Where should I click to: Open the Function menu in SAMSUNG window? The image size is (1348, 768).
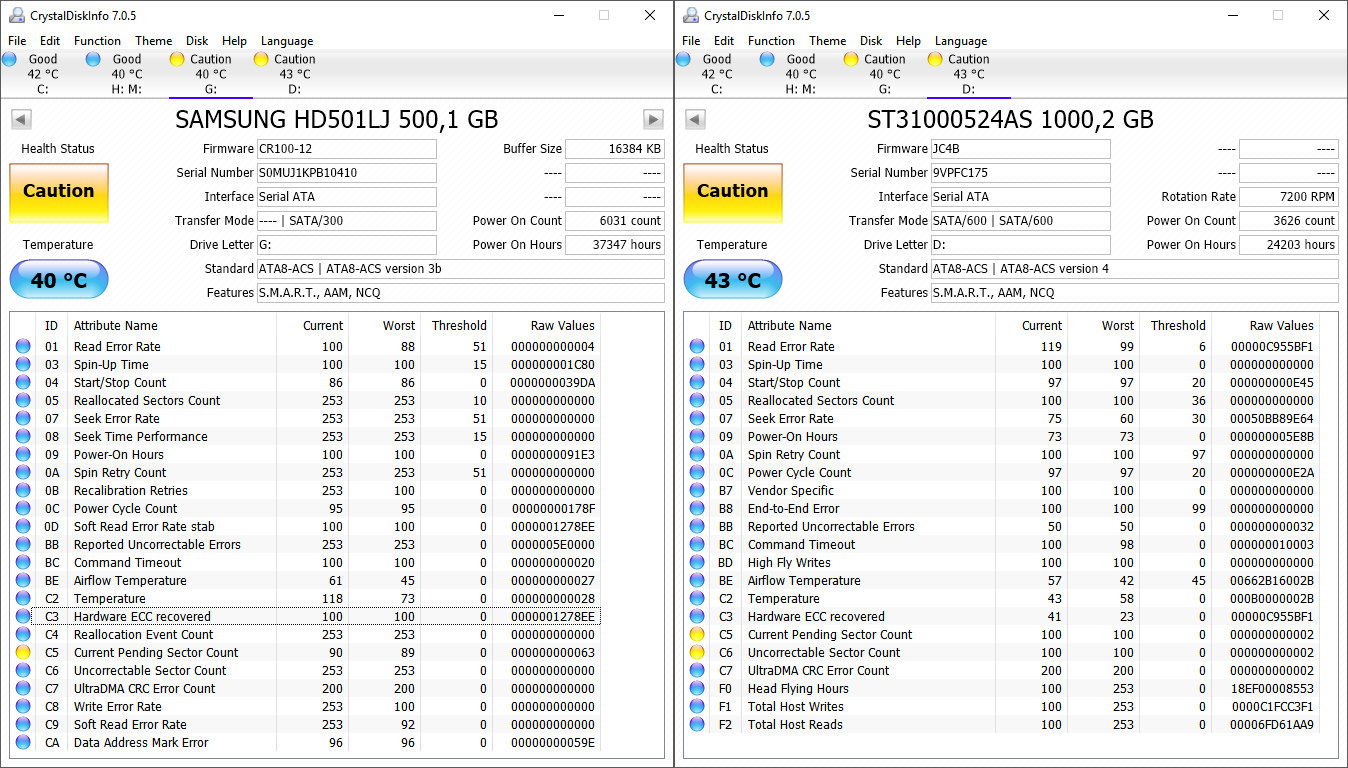pyautogui.click(x=97, y=41)
